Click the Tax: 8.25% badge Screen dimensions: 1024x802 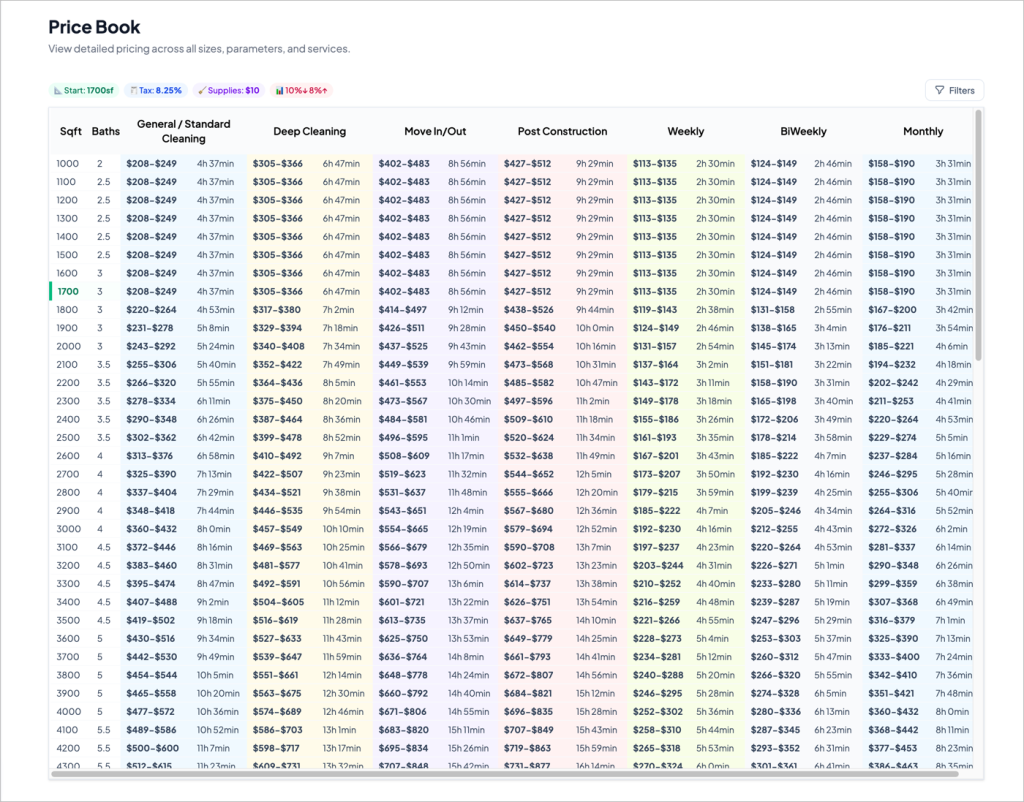coord(155,90)
